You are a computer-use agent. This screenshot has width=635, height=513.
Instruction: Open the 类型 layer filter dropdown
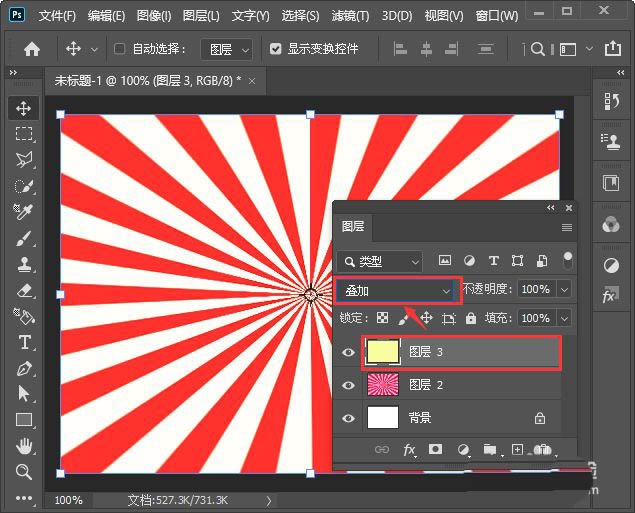380,262
